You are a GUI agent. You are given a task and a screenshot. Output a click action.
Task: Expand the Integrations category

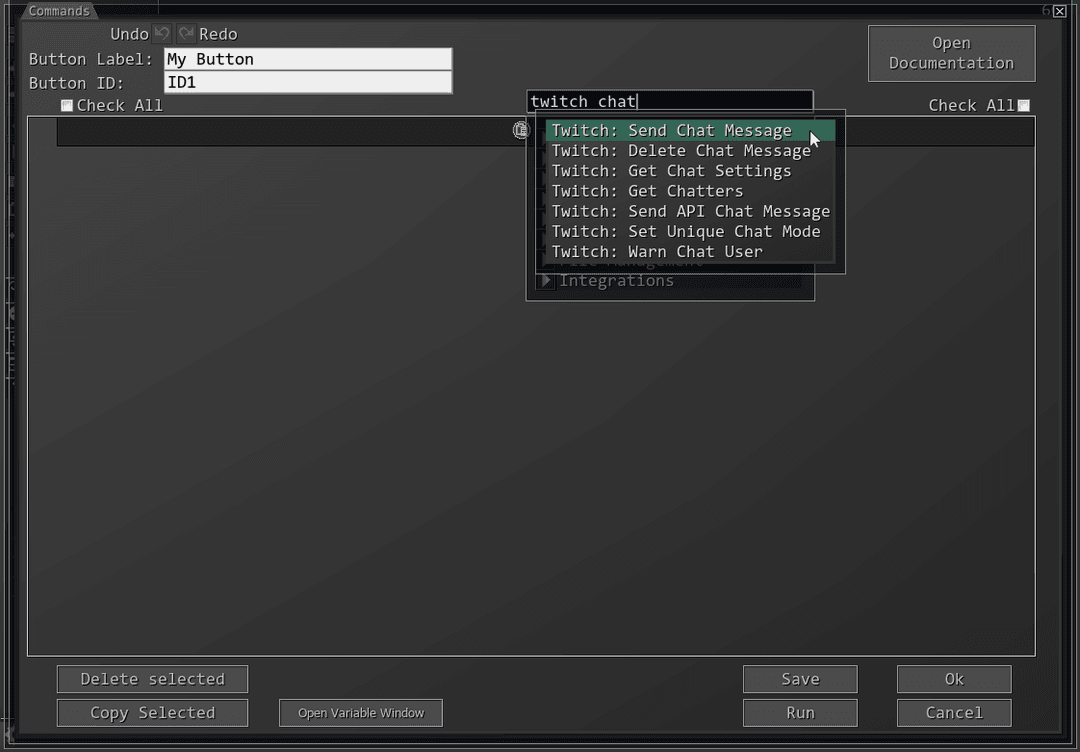coord(546,280)
